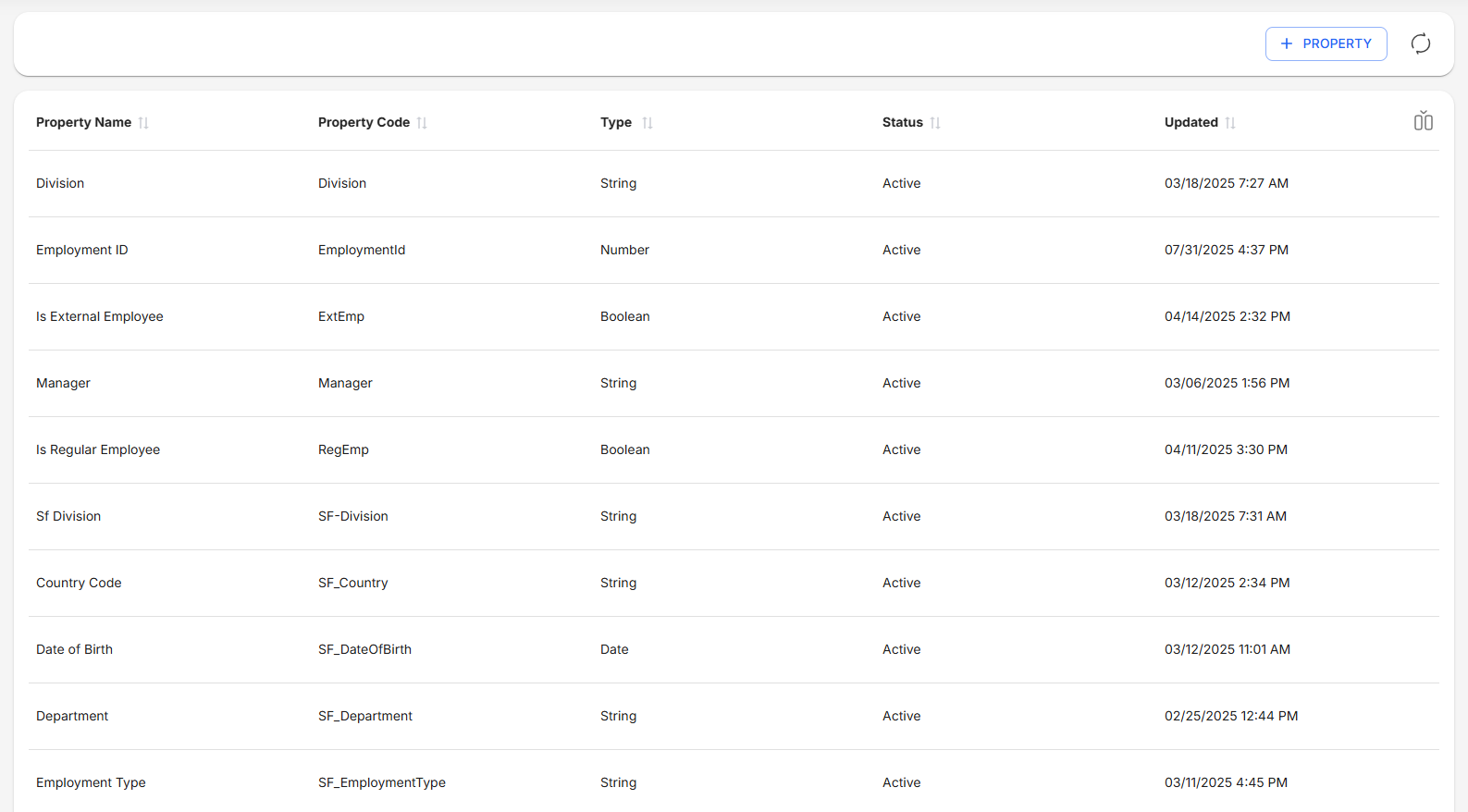
Task: Sort by Property Name using its sort icon
Action: pyautogui.click(x=143, y=123)
